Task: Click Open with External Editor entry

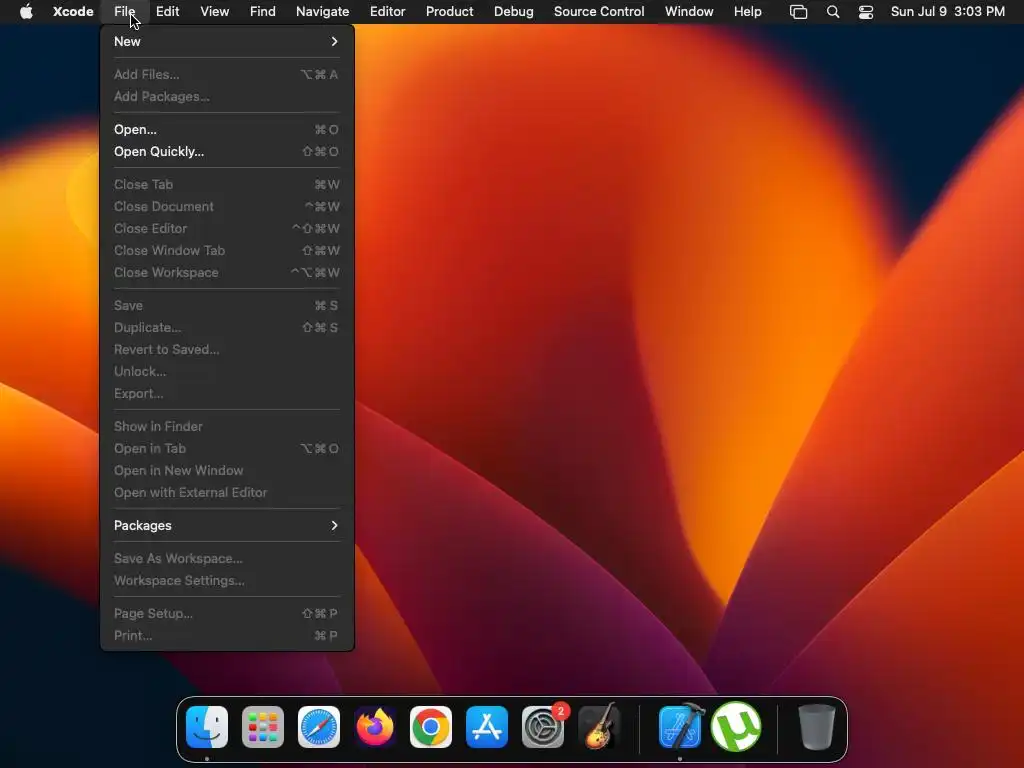Action: pyautogui.click(x=227, y=492)
